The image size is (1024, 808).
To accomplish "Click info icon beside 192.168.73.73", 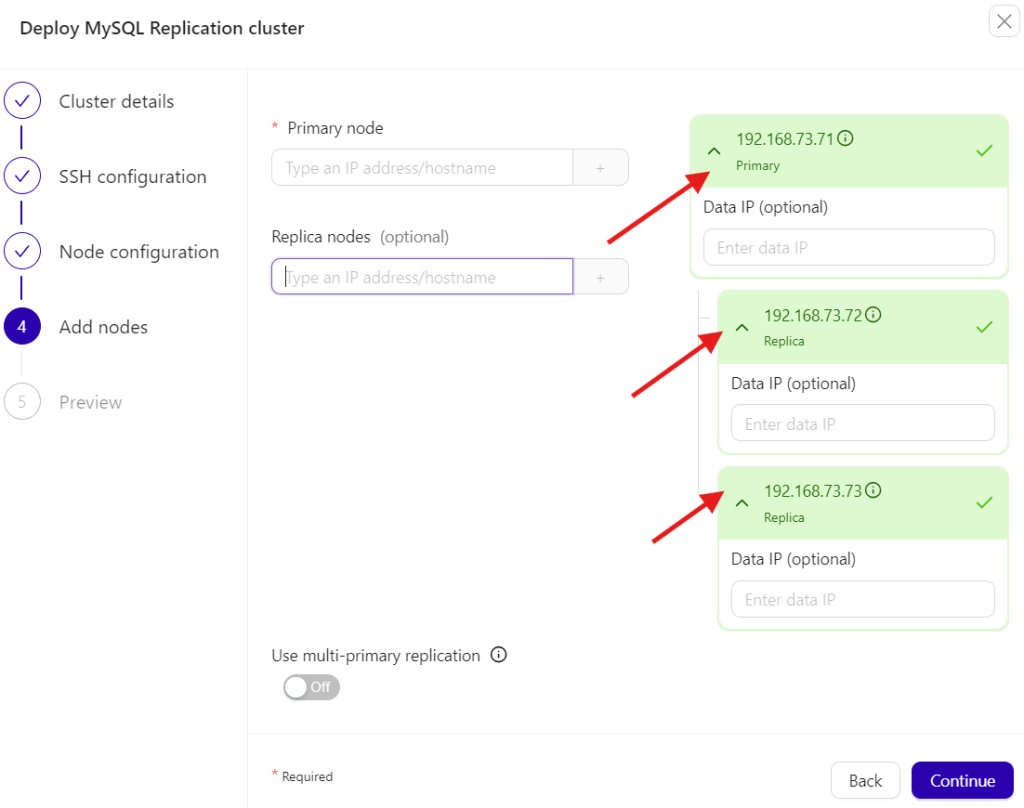I will point(873,491).
